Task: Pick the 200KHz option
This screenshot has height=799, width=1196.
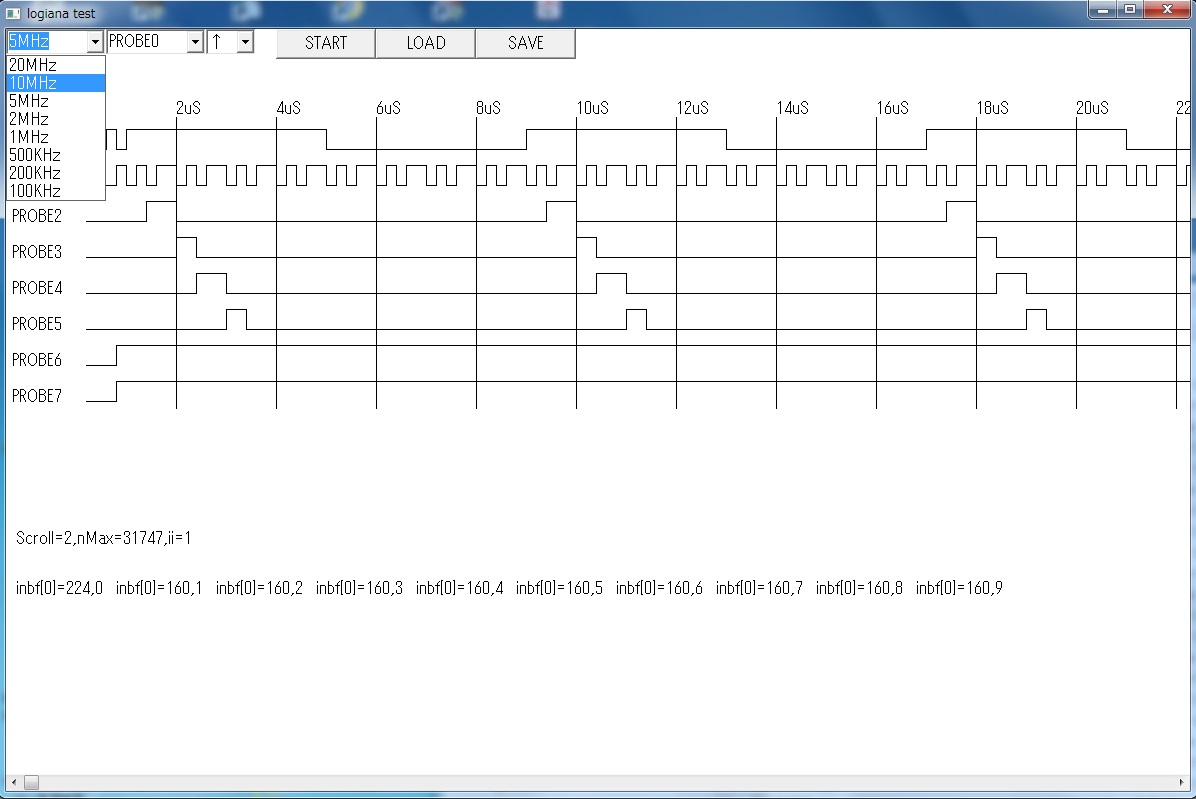Action: (56, 173)
